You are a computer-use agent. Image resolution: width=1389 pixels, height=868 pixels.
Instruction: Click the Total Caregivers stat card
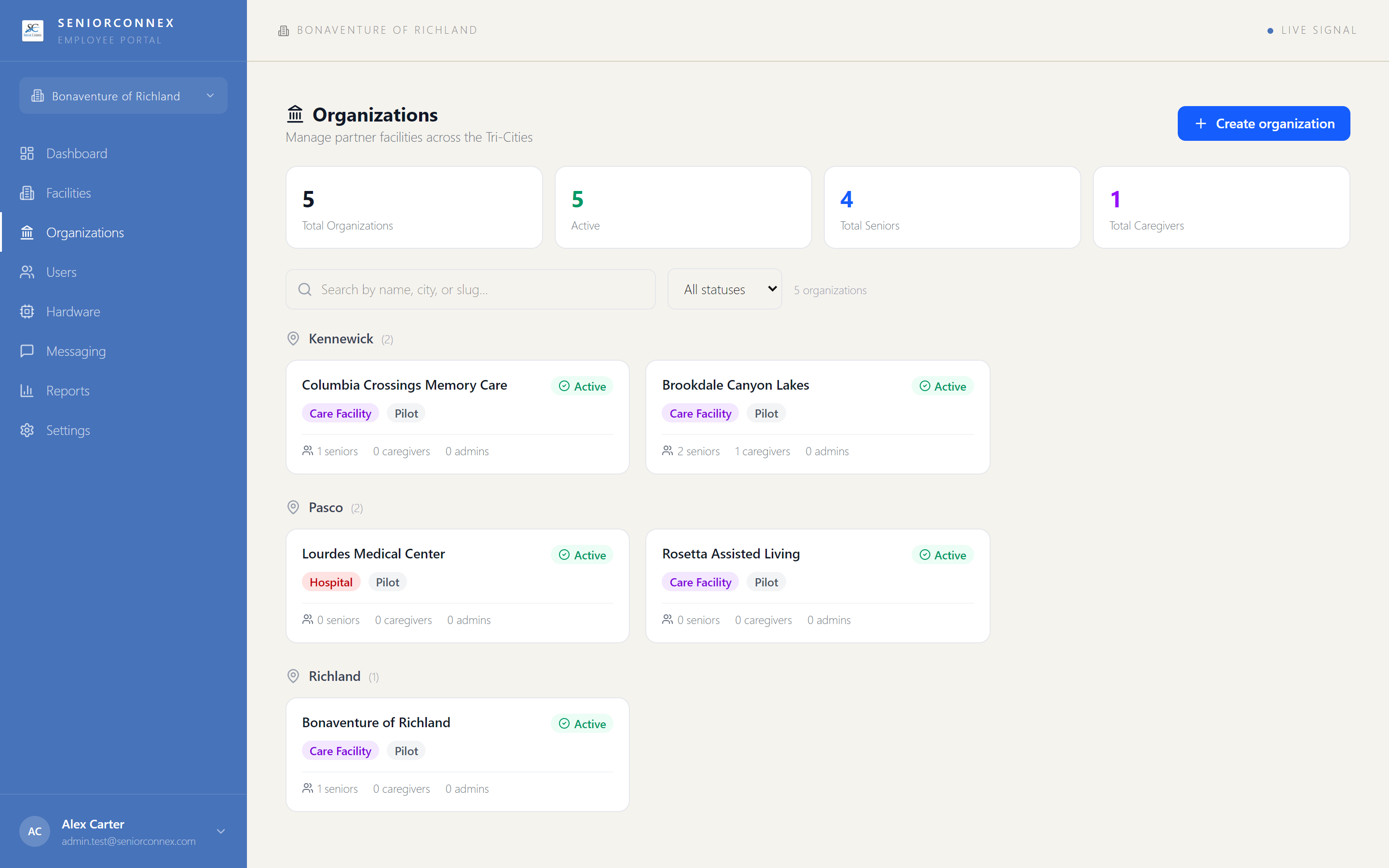(x=1221, y=207)
